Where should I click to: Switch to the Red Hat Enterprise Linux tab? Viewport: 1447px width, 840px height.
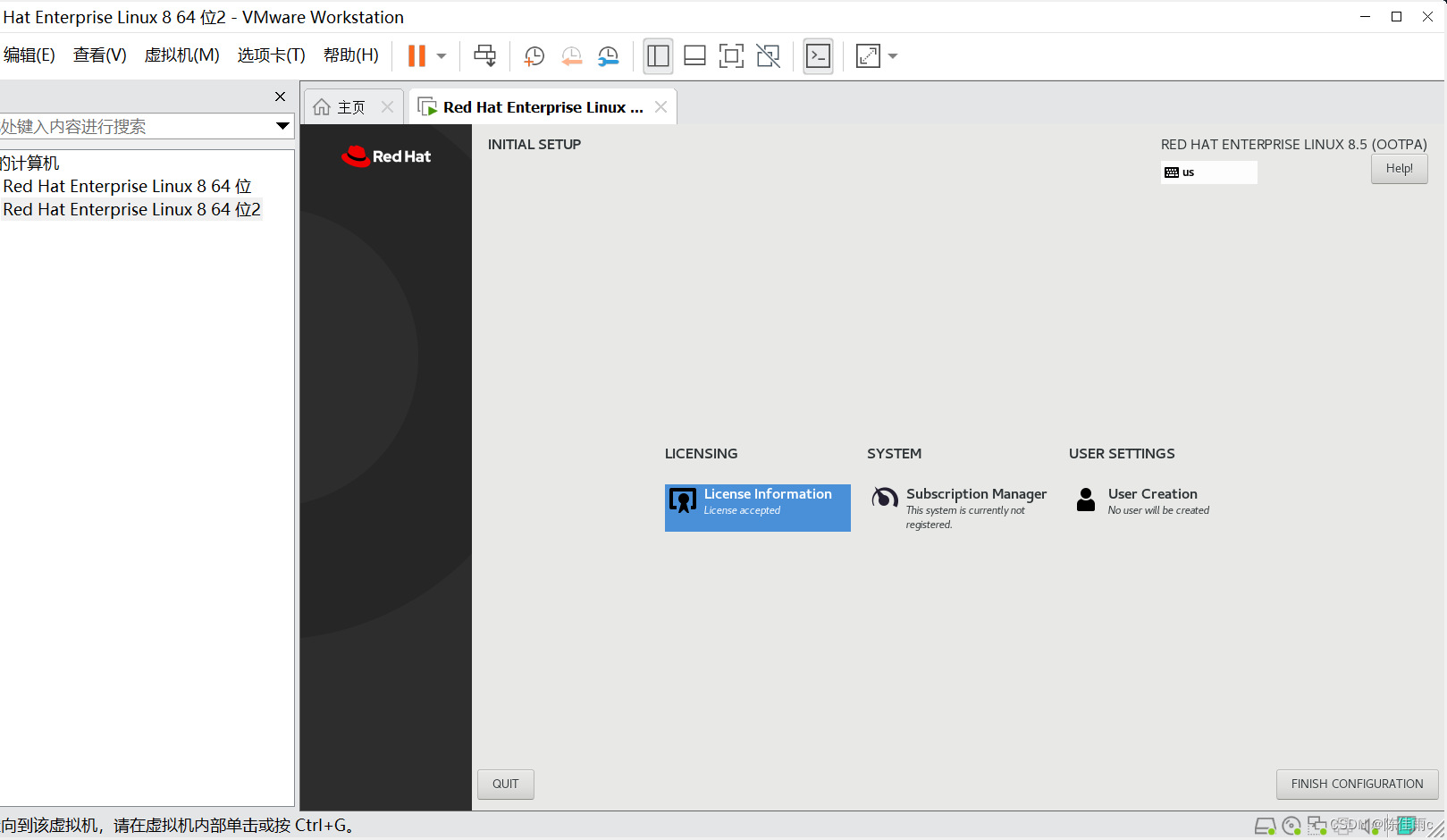[543, 107]
